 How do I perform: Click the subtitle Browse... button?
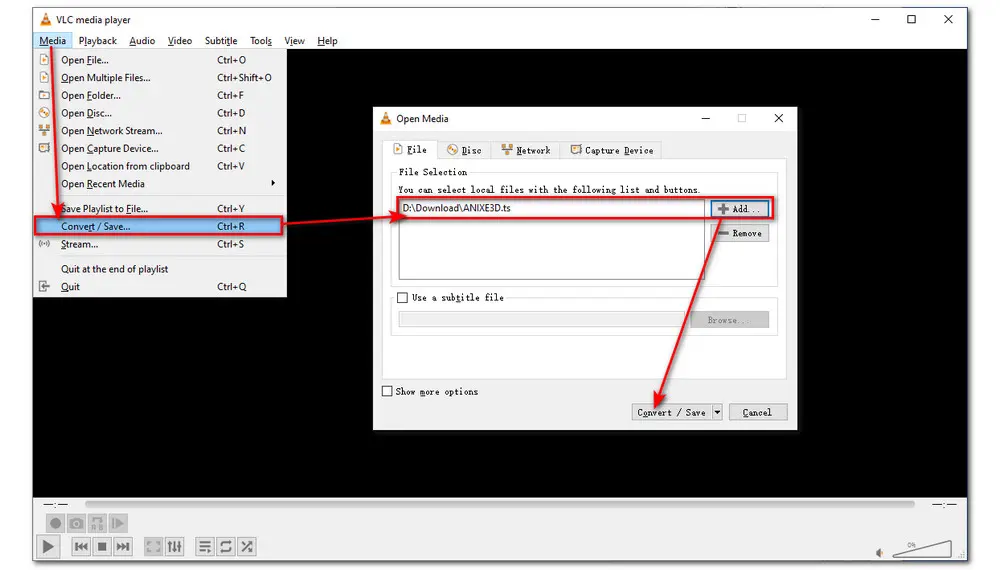tap(730, 319)
